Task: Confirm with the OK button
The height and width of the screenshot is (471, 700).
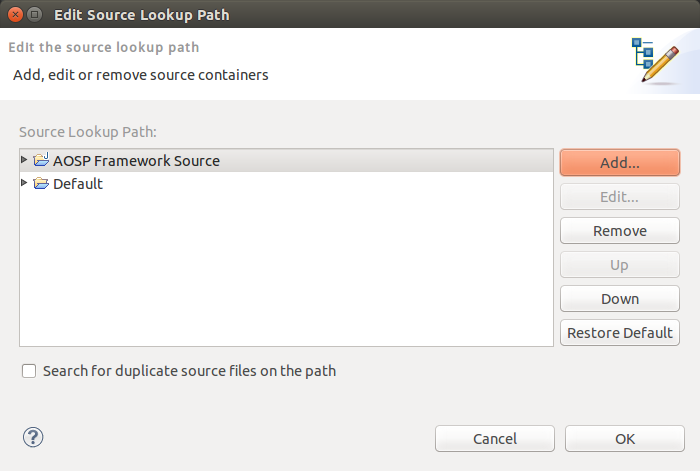Action: pyautogui.click(x=625, y=439)
